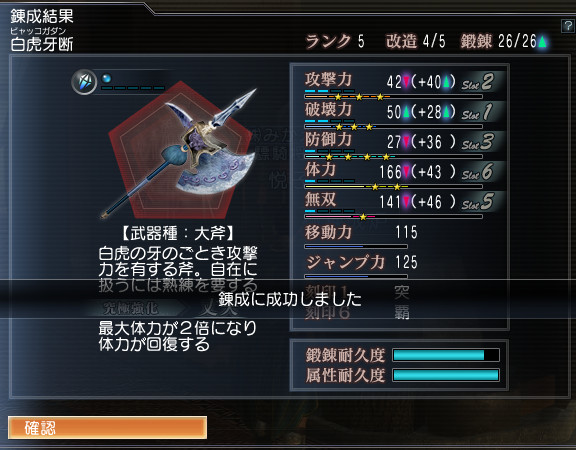Click the crystal element icon above the axe
This screenshot has width=576, height=450.
(84, 82)
